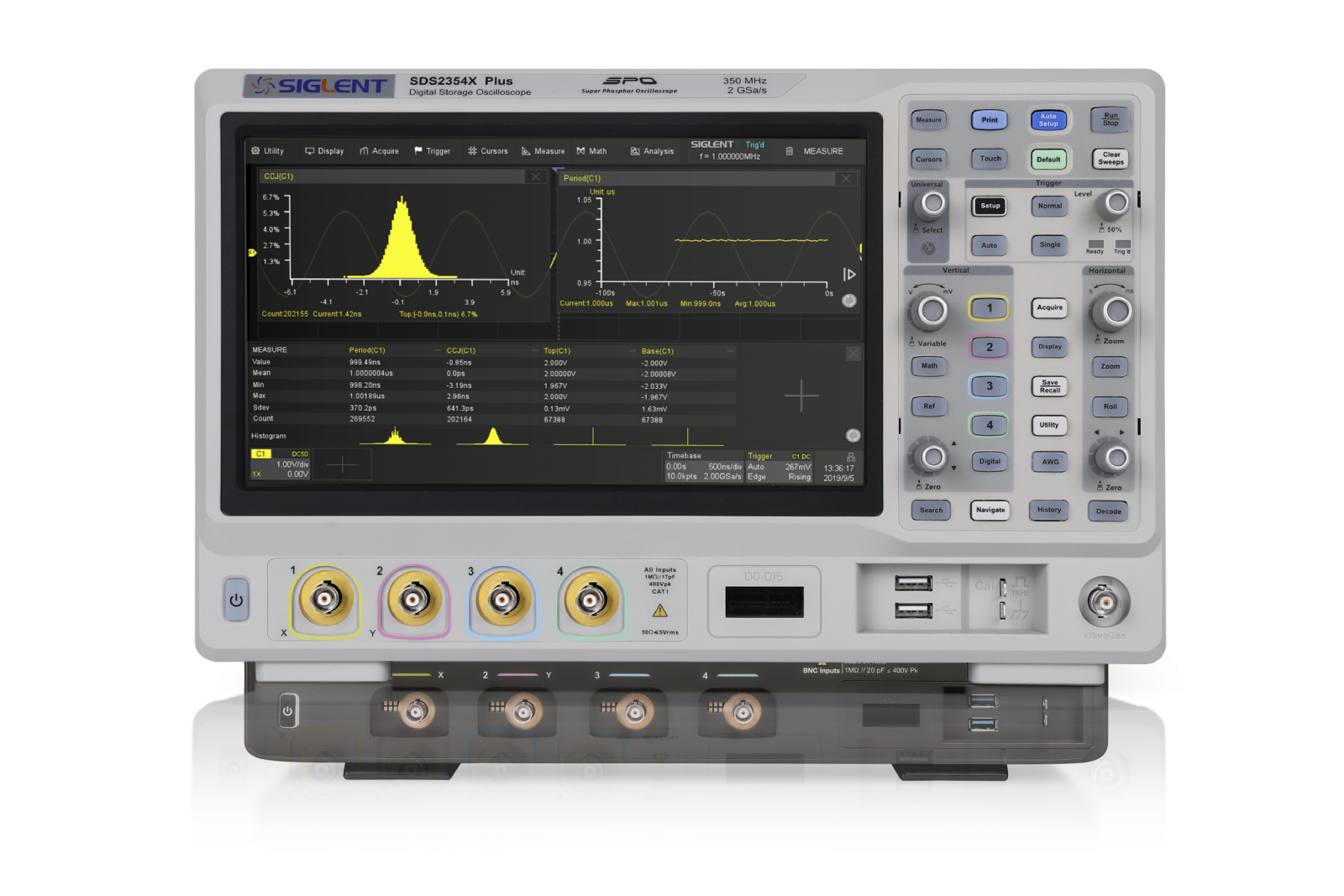Toggle channel 1 button

coord(989,308)
